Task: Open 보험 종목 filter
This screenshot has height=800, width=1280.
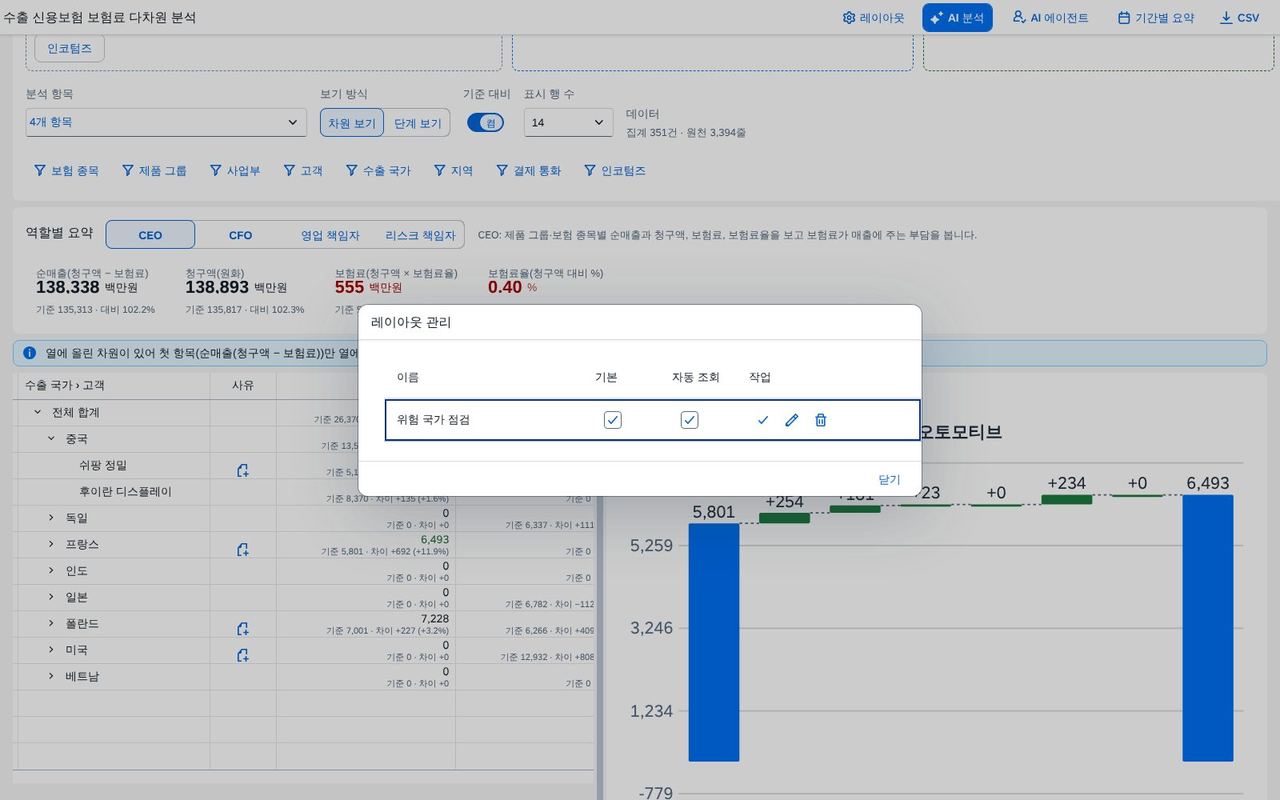Action: (67, 171)
